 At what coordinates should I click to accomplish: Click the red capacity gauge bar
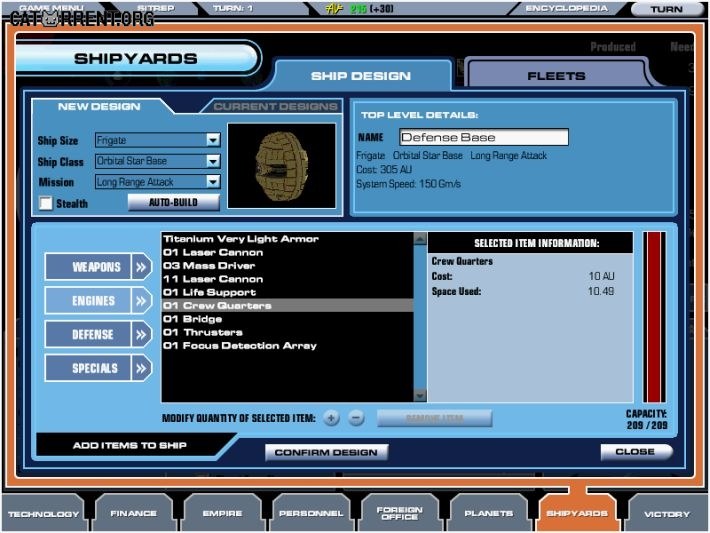pos(654,317)
